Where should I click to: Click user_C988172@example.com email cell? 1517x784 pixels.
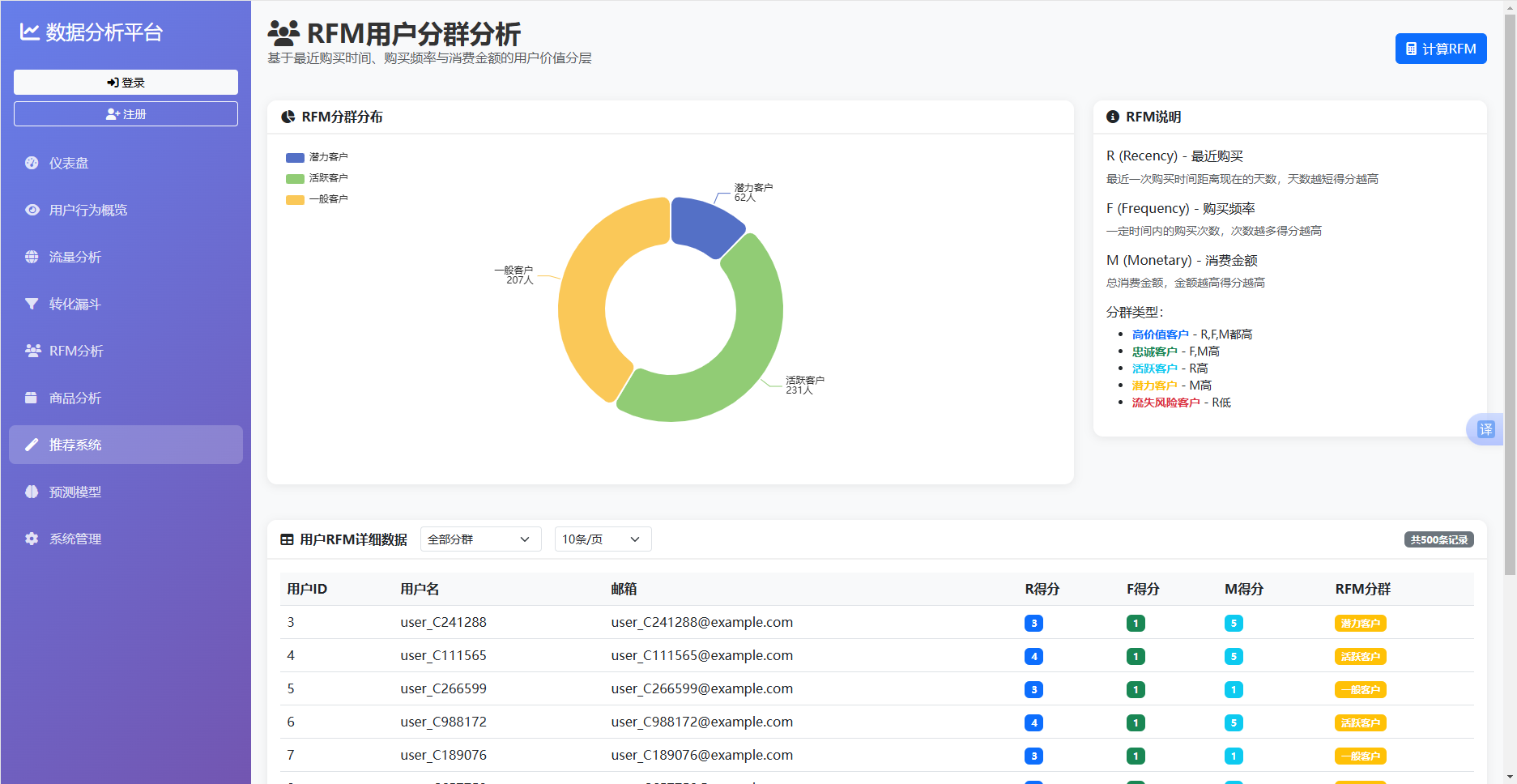click(702, 722)
